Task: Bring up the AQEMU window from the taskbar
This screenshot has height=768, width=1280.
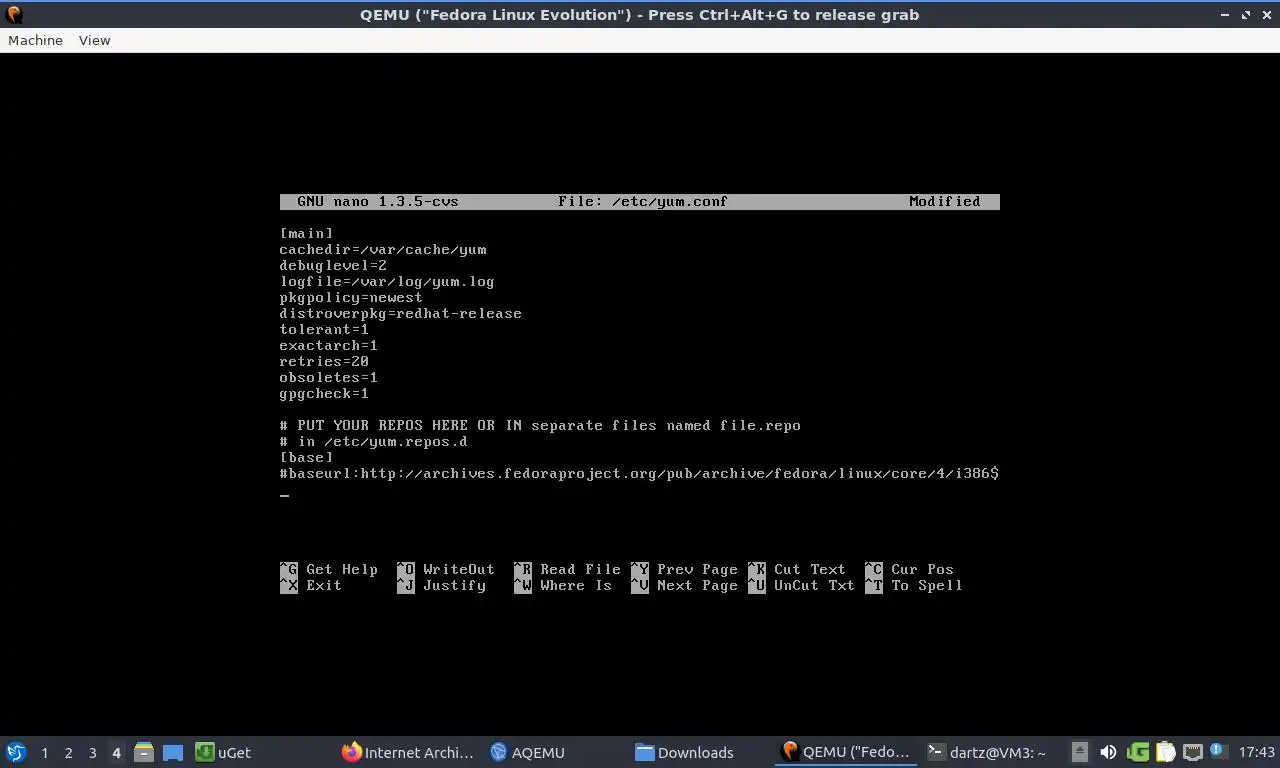Action: click(x=528, y=752)
